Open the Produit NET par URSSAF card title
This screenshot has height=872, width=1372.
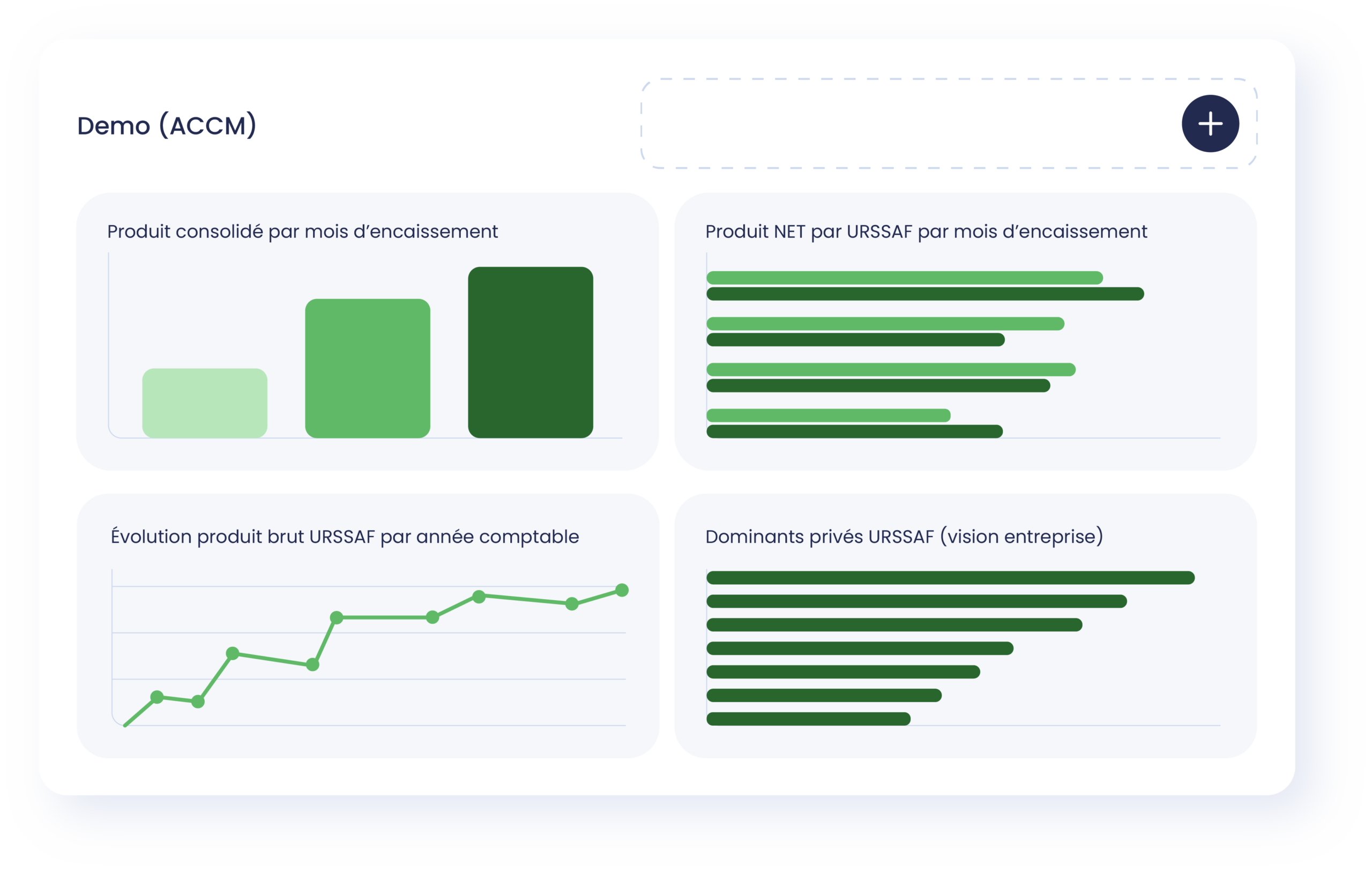926,232
